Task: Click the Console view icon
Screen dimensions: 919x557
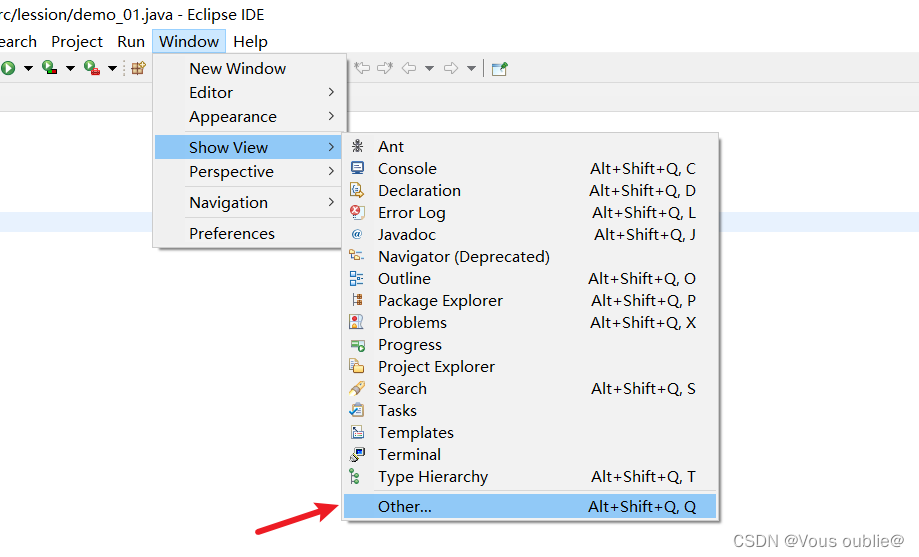Action: 357,168
